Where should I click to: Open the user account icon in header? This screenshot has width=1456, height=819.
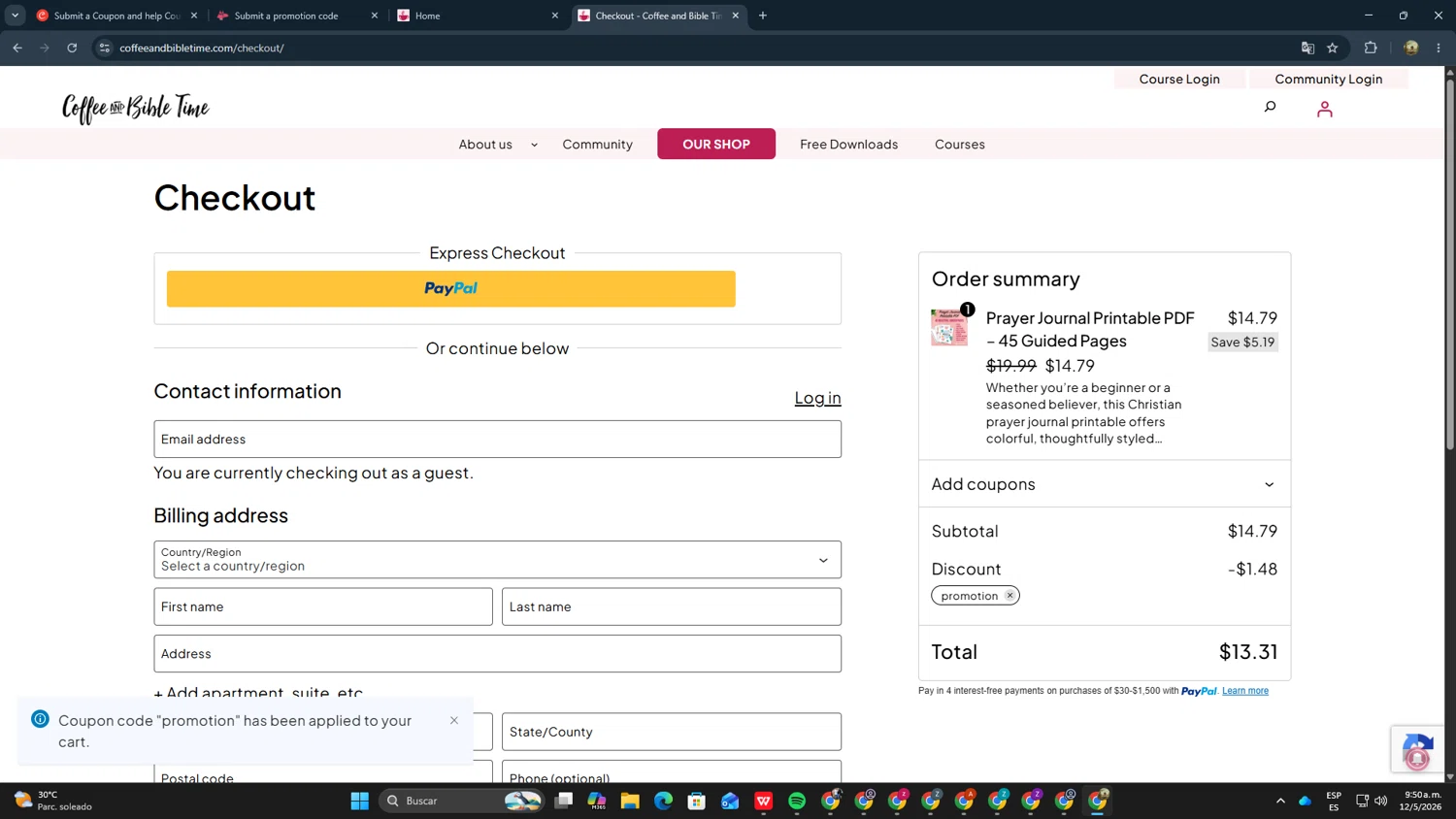click(1324, 110)
